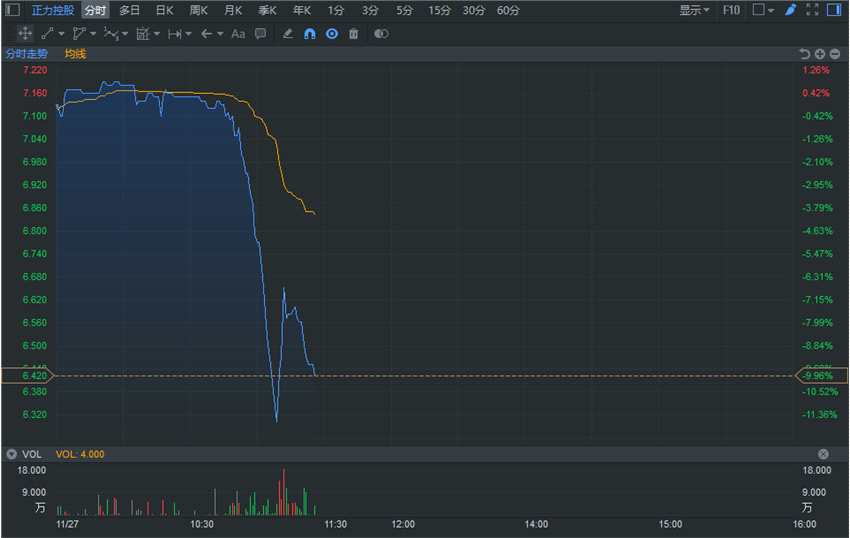The width and height of the screenshot is (850, 538).
Task: Close the VOL indicator panel
Action: 823,454
